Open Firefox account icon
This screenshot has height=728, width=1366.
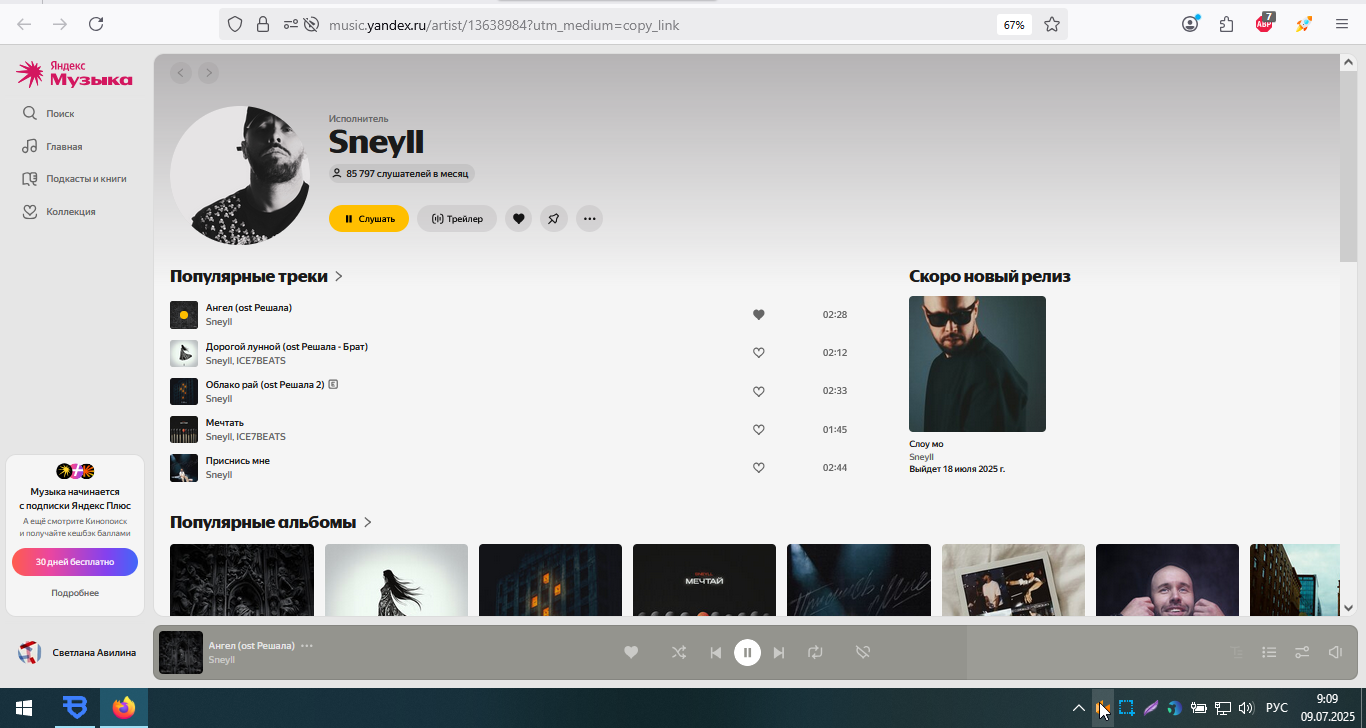coord(1190,24)
